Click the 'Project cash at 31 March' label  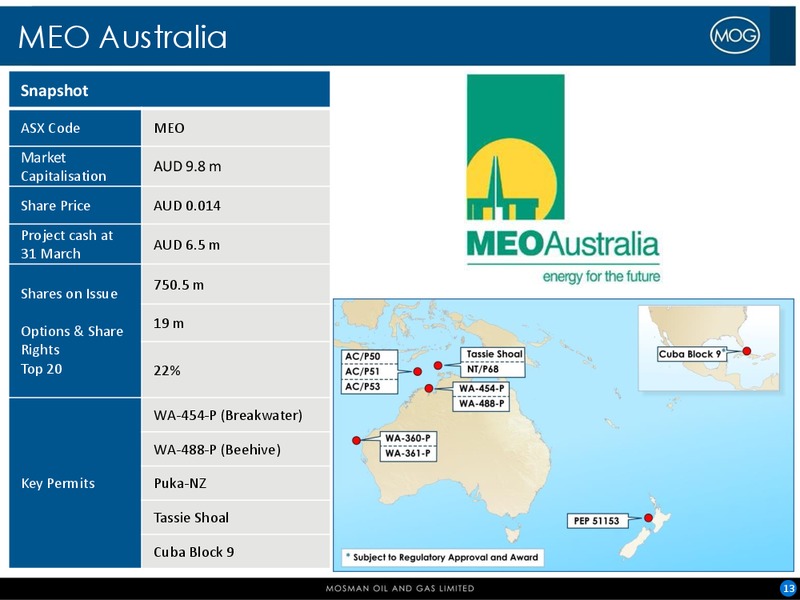coord(67,244)
